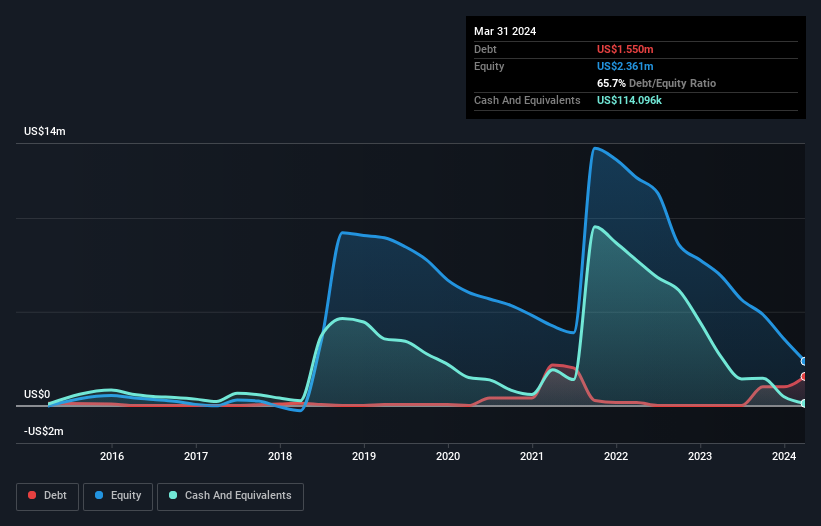Click the Debt label in tooltip

click(x=485, y=49)
